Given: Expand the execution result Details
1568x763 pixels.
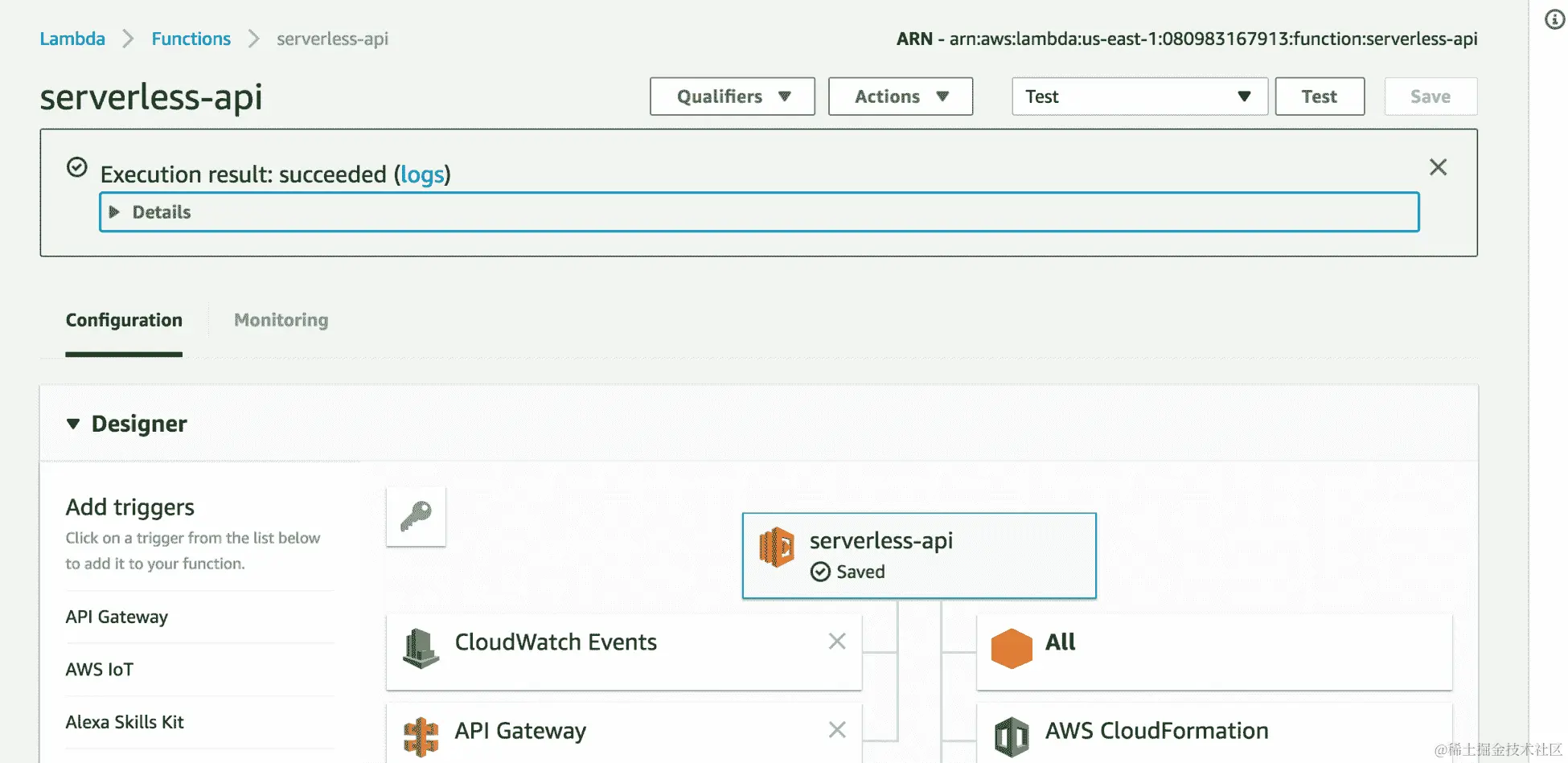Looking at the screenshot, I should [x=759, y=212].
